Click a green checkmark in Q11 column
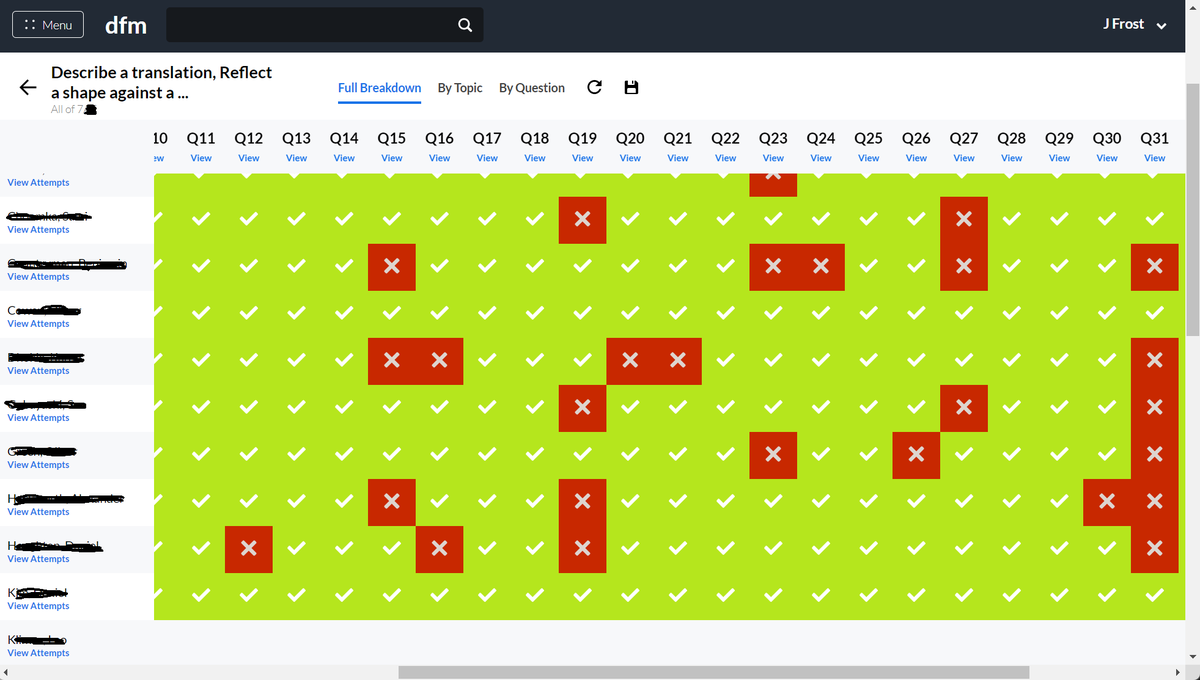The height and width of the screenshot is (680, 1200). [201, 220]
